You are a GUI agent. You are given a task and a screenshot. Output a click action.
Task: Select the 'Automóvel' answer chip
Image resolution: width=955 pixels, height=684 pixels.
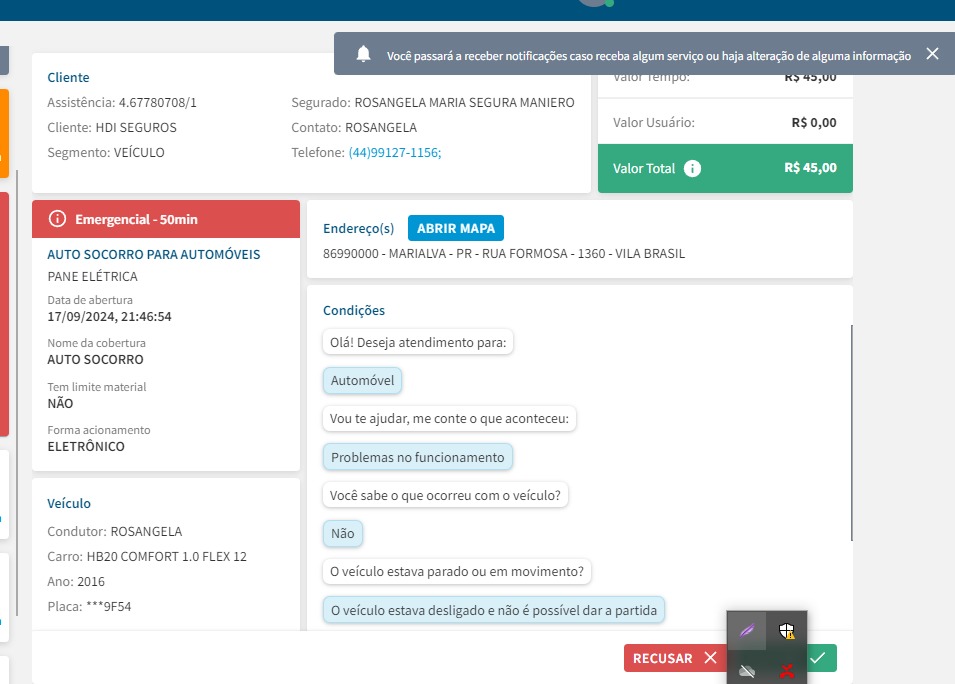tap(362, 381)
